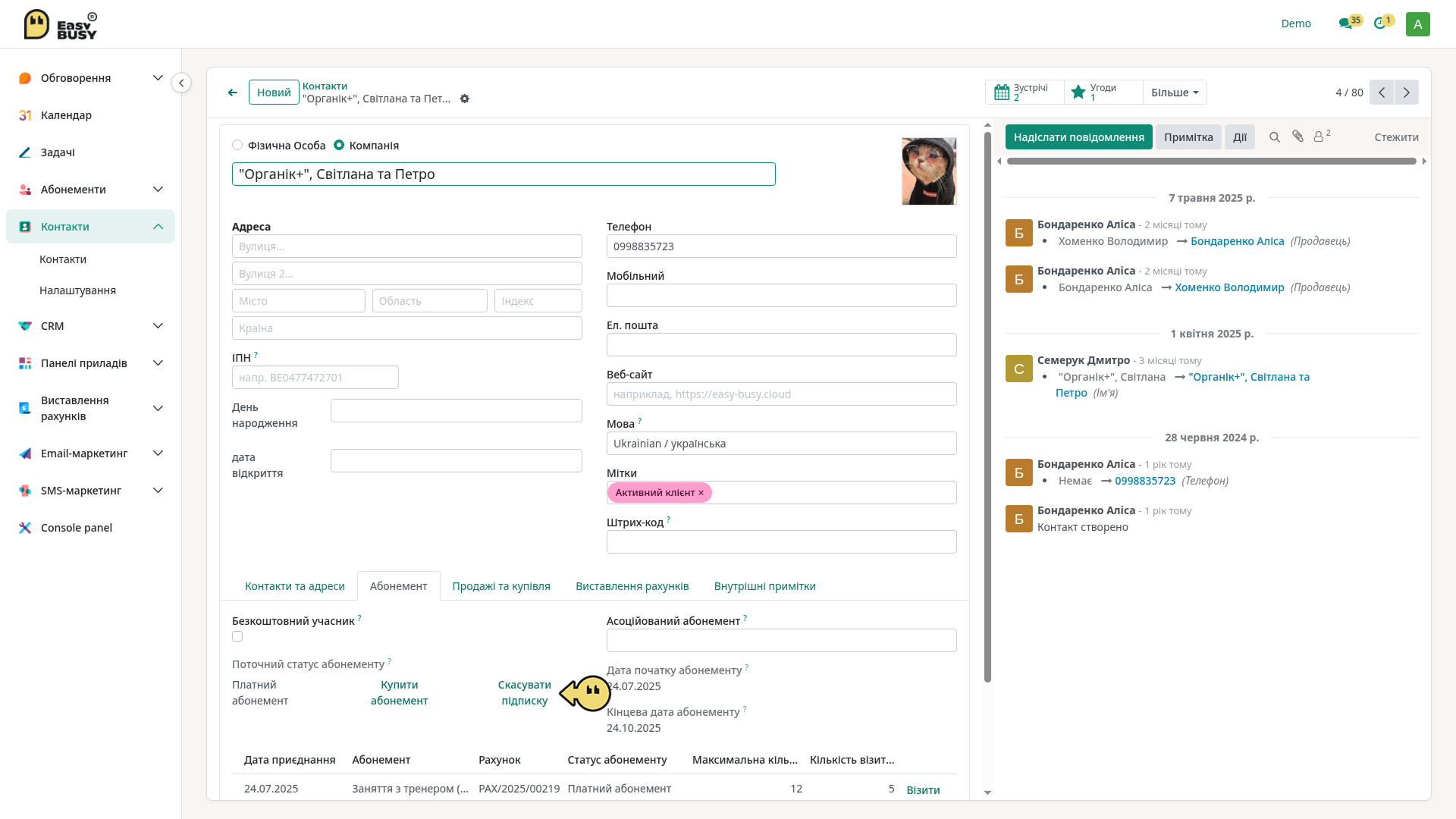Expand the SMS-маркетинг chevron
Viewport: 1456px width, 819px height.
[158, 491]
